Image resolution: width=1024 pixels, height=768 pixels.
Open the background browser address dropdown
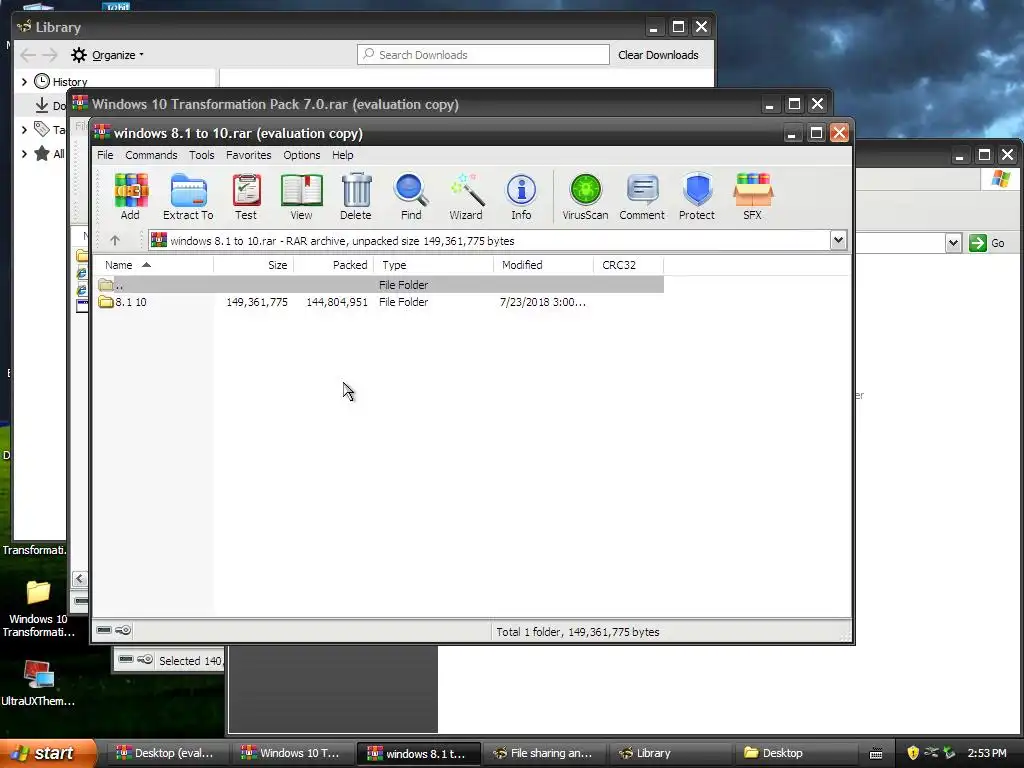[x=953, y=243]
